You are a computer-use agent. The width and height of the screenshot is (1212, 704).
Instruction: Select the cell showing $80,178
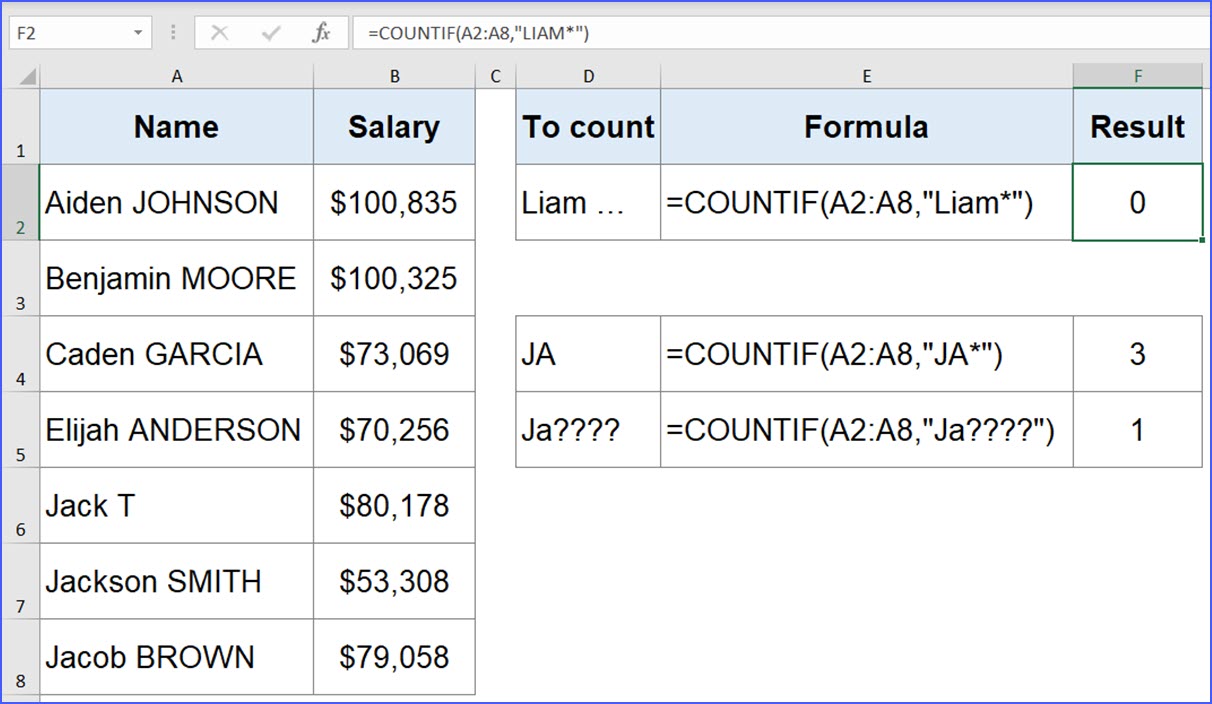click(394, 505)
